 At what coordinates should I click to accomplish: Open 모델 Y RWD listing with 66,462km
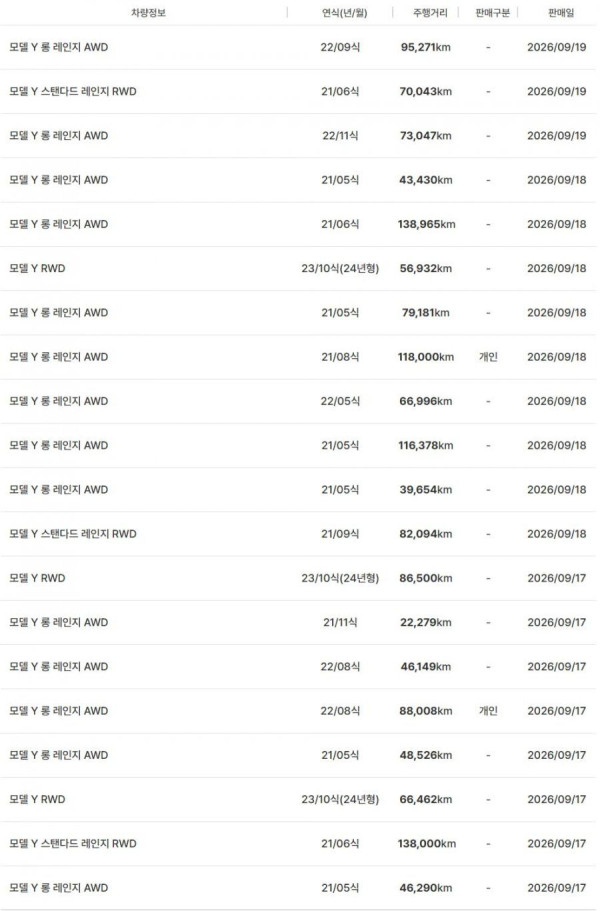298,799
